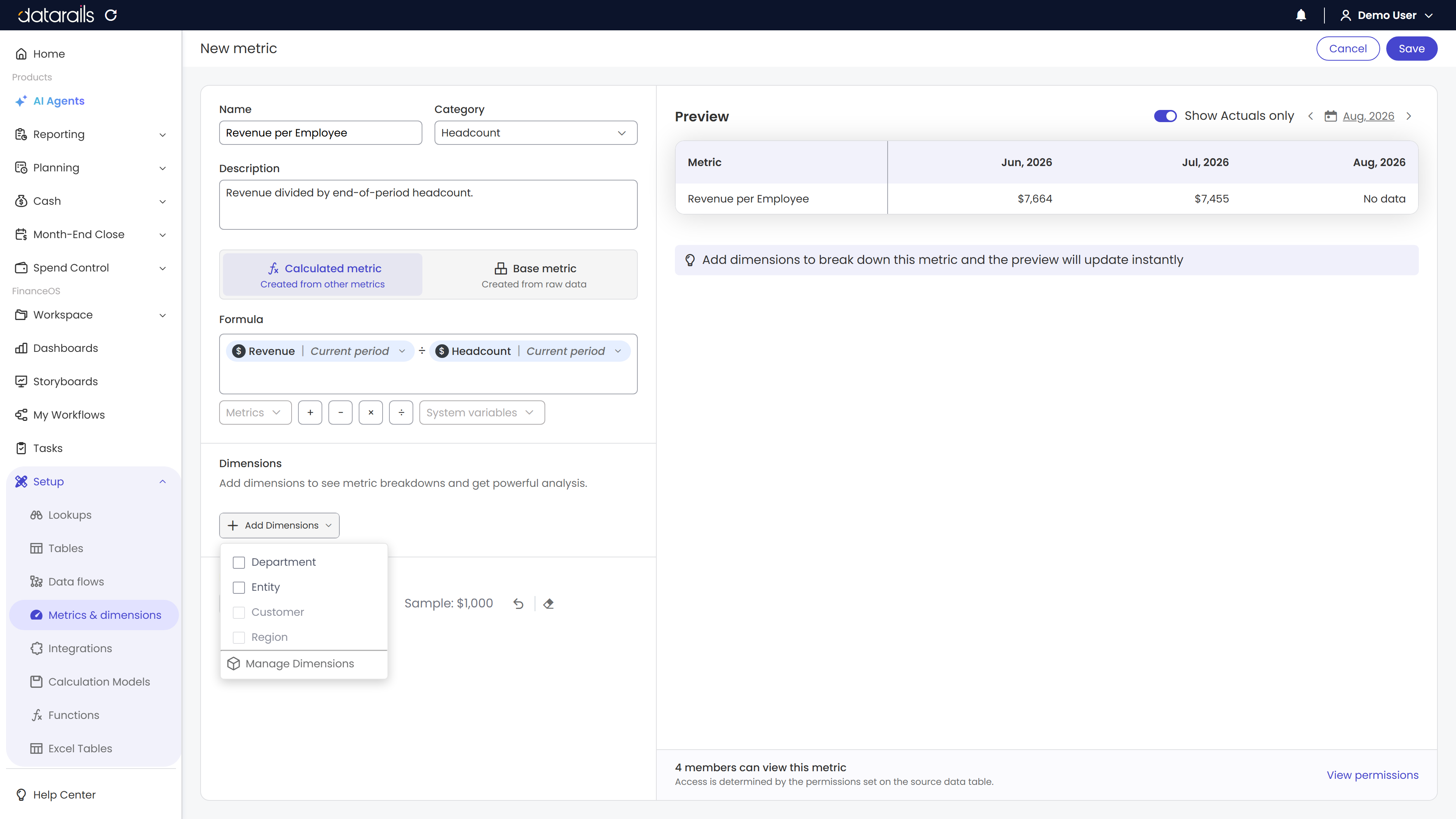Click the Home icon in sidebar
The width and height of the screenshot is (1456, 819).
[x=21, y=54]
